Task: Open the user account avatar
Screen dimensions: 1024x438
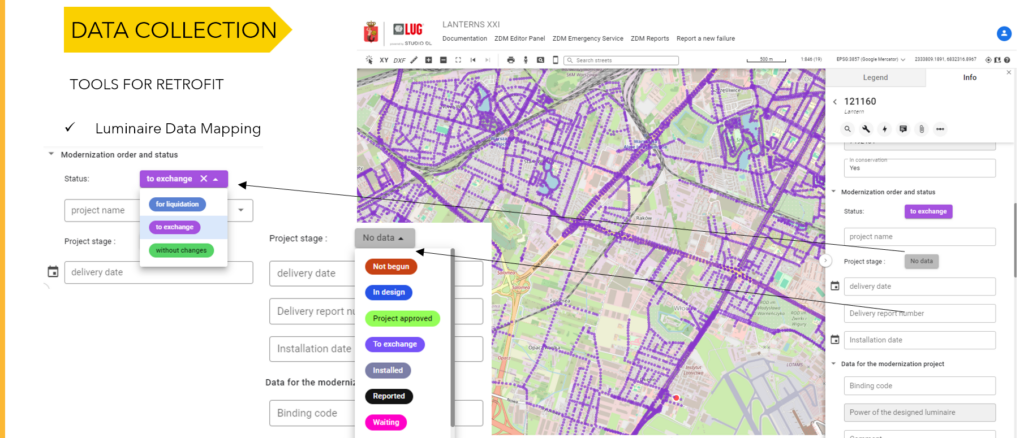Action: (x=1004, y=34)
